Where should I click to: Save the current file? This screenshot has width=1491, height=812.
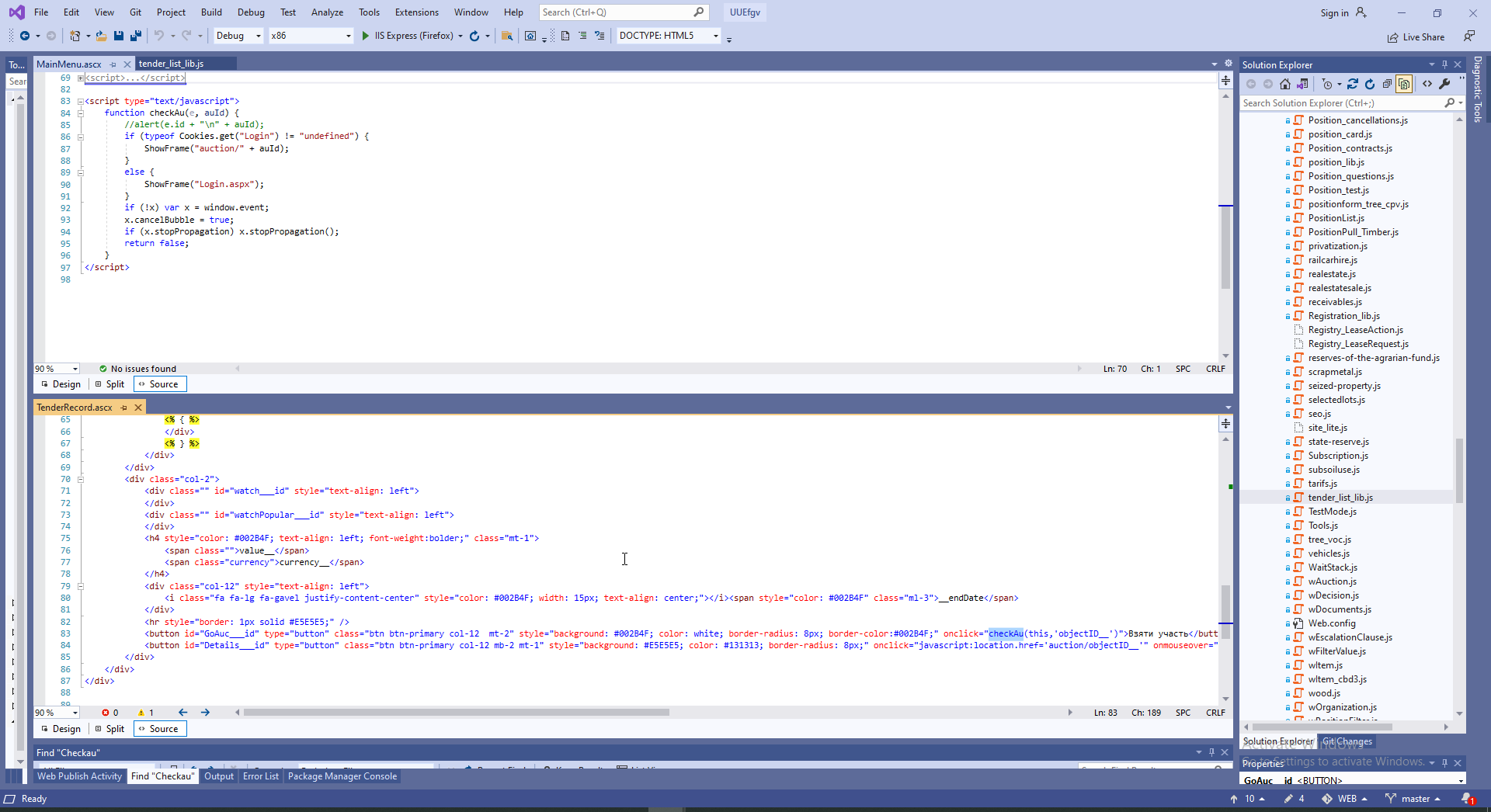119,36
